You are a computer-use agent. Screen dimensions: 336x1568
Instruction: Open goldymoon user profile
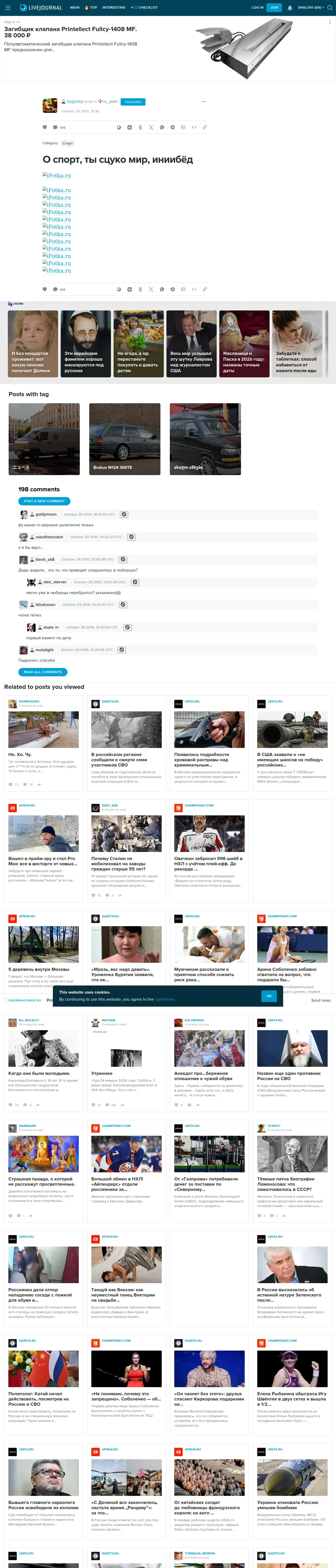click(46, 514)
